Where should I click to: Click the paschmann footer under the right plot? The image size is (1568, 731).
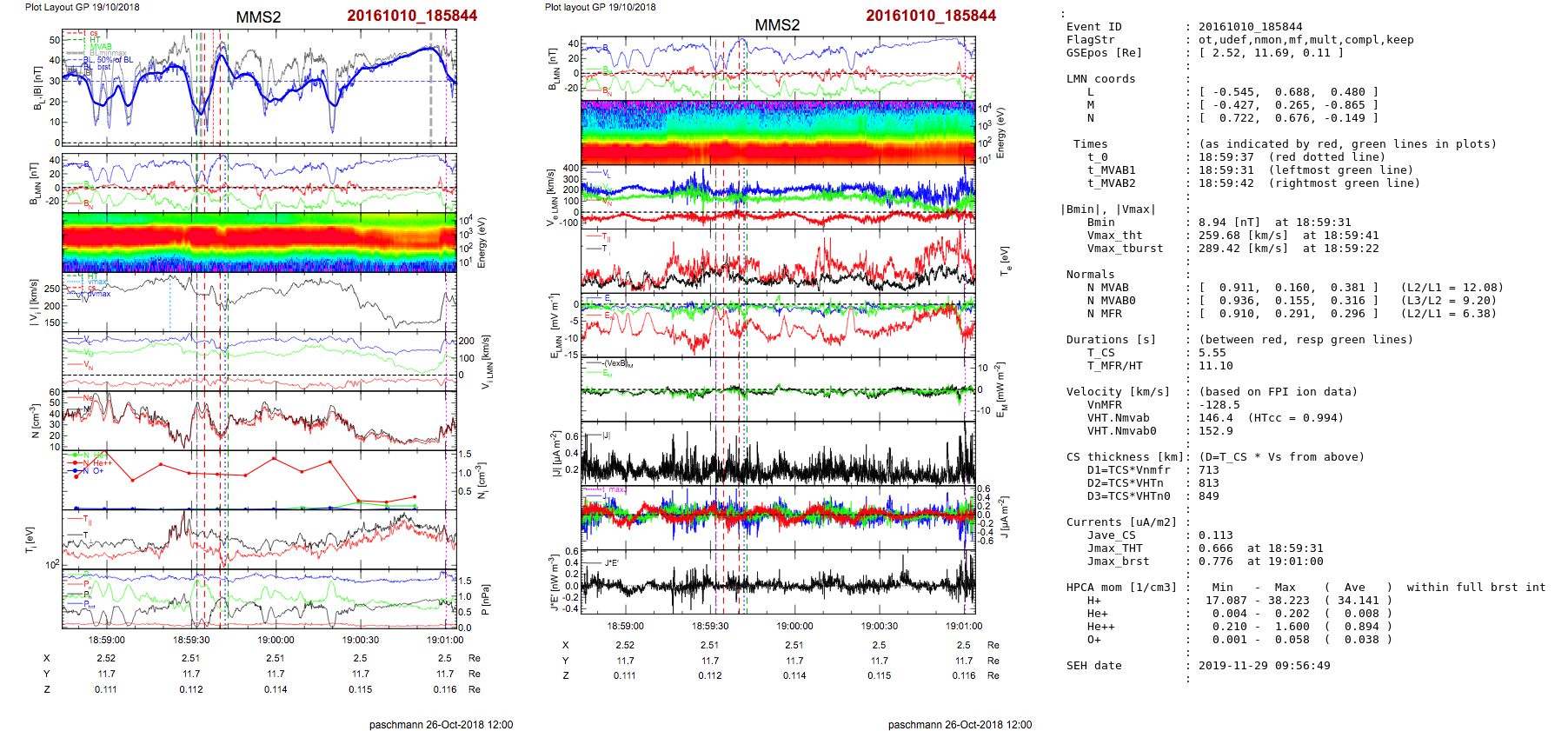(x=960, y=725)
